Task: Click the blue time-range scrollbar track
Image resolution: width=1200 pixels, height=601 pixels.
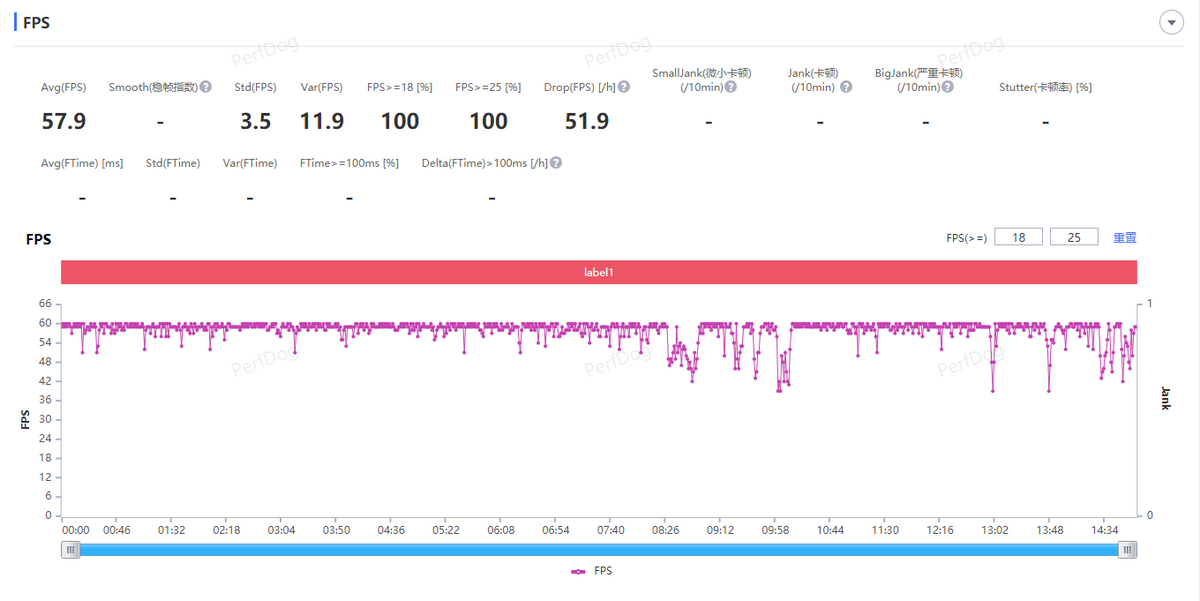Action: point(599,549)
